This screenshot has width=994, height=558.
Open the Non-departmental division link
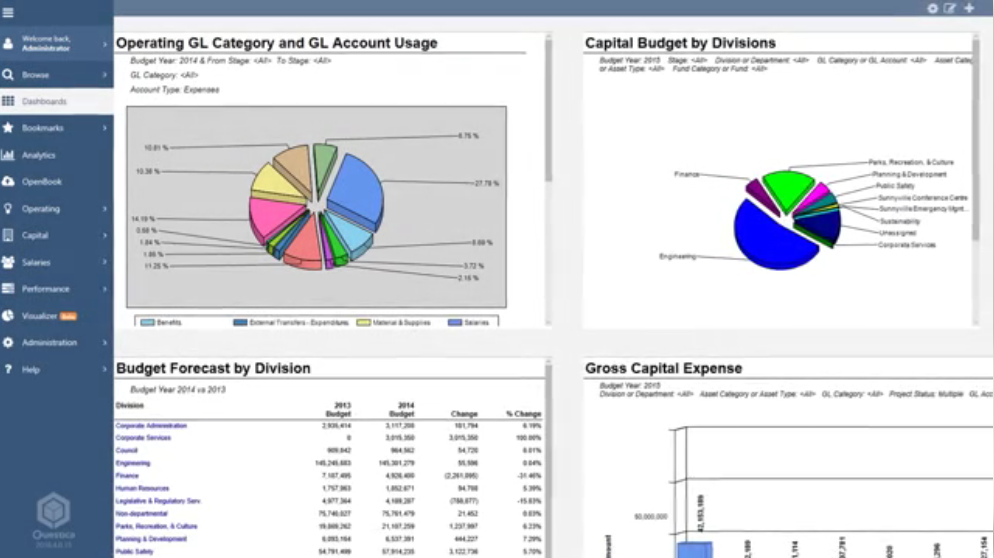[x=141, y=514]
